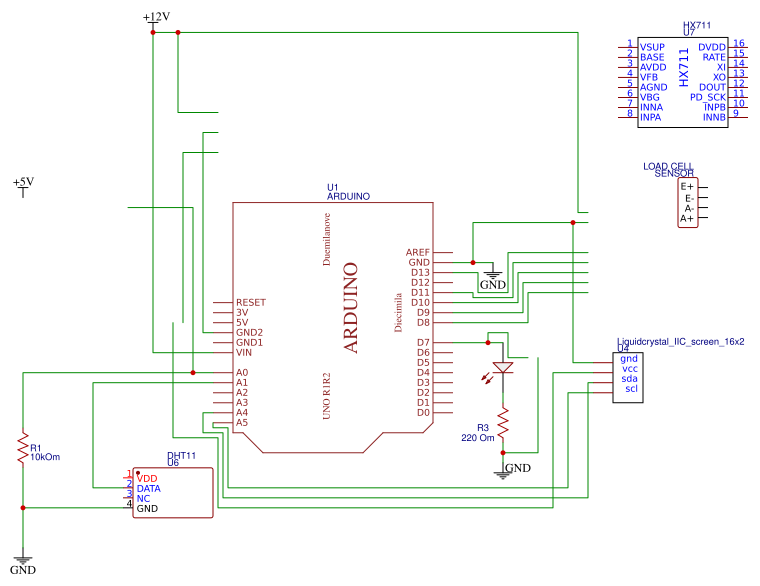
Task: Click the Arduino 'A0' pin label
Action: 242,373
